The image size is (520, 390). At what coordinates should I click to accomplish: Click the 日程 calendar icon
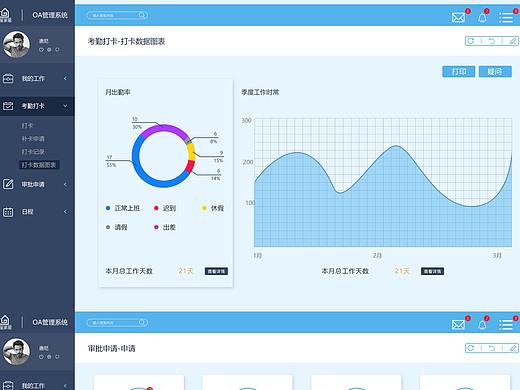click(x=8, y=212)
